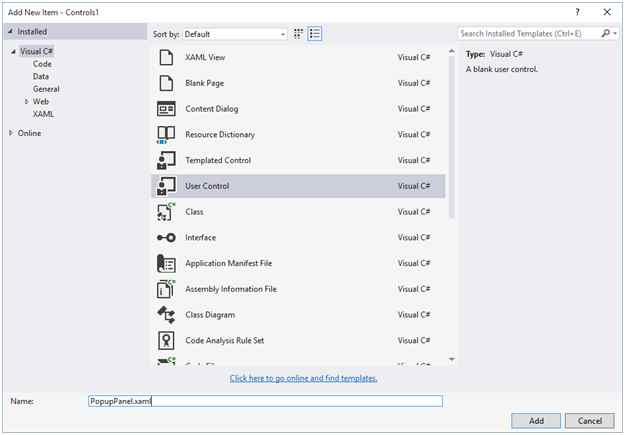Click the Application Manifest File icon
This screenshot has height=435, width=625.
[x=166, y=264]
